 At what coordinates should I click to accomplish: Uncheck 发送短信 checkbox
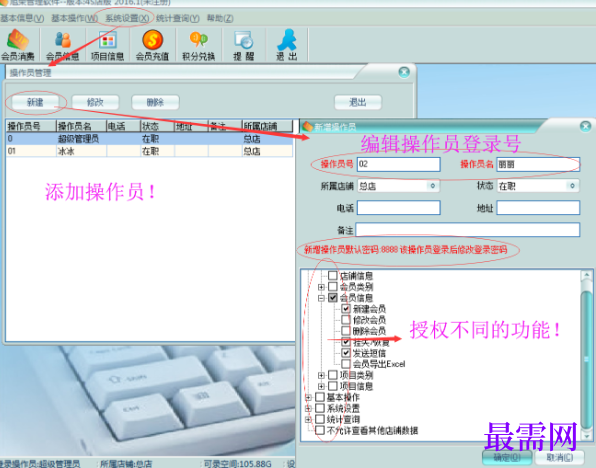click(x=346, y=353)
